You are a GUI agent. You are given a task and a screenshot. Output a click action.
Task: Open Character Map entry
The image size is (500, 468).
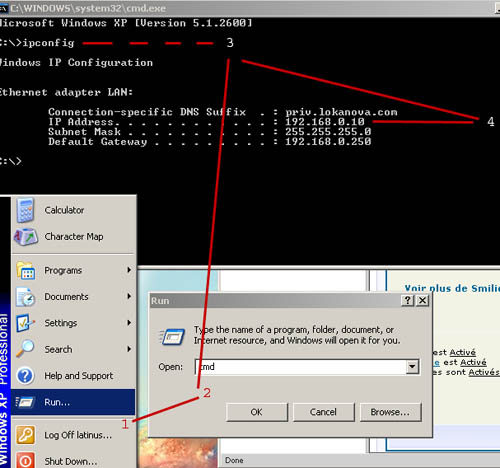pyautogui.click(x=73, y=237)
